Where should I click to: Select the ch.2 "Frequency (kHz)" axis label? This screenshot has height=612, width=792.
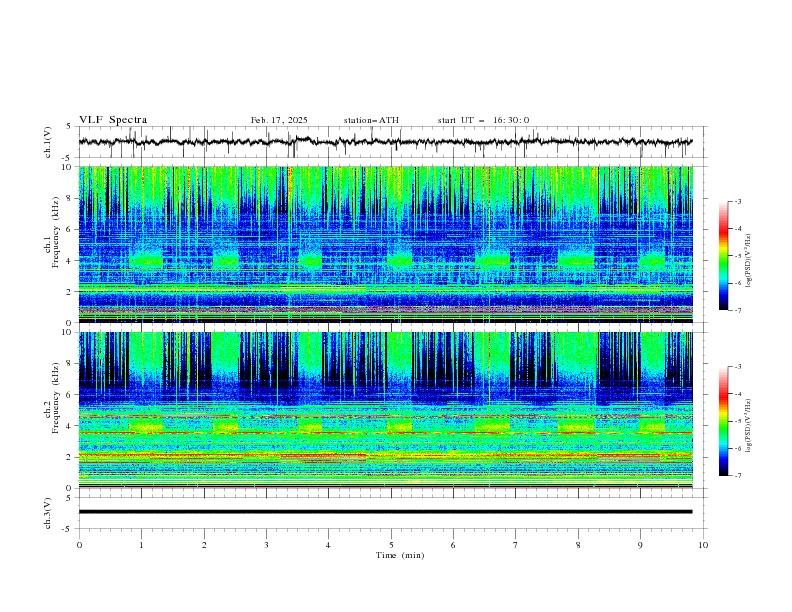coord(56,397)
